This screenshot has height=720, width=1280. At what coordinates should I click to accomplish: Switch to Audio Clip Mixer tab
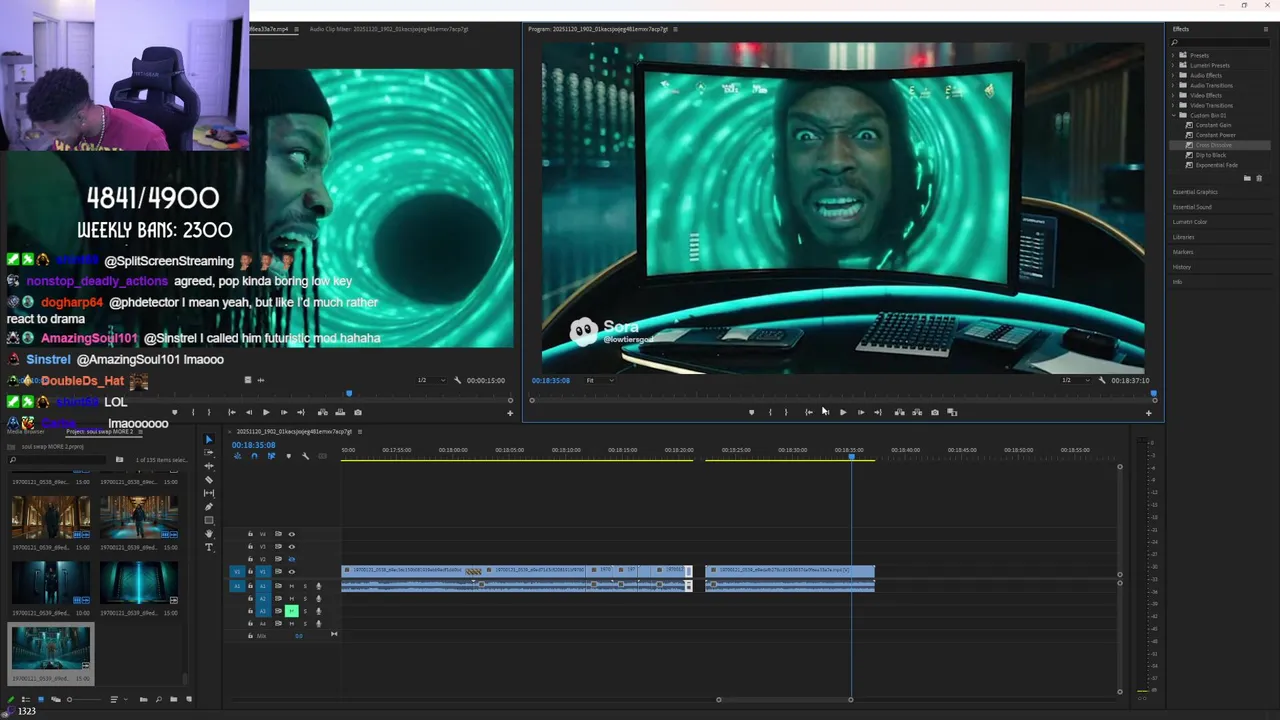[x=389, y=29]
